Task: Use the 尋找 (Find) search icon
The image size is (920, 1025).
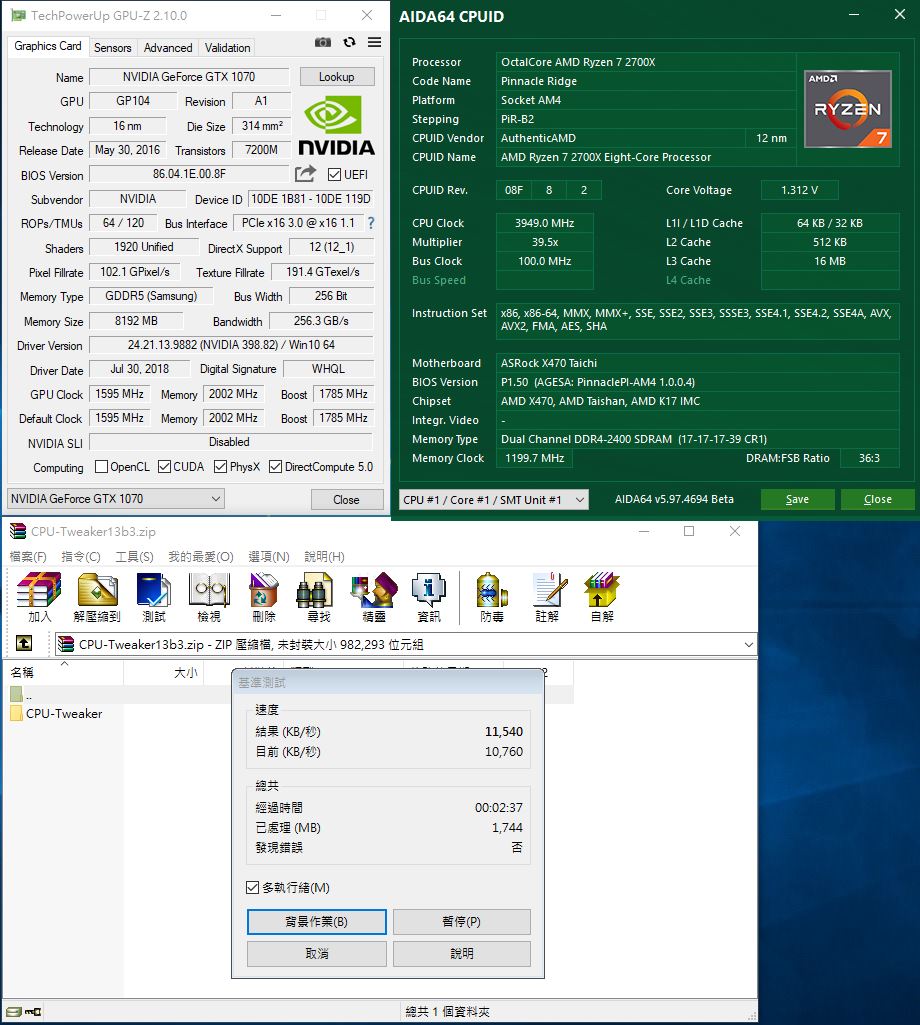Action: pos(321,597)
